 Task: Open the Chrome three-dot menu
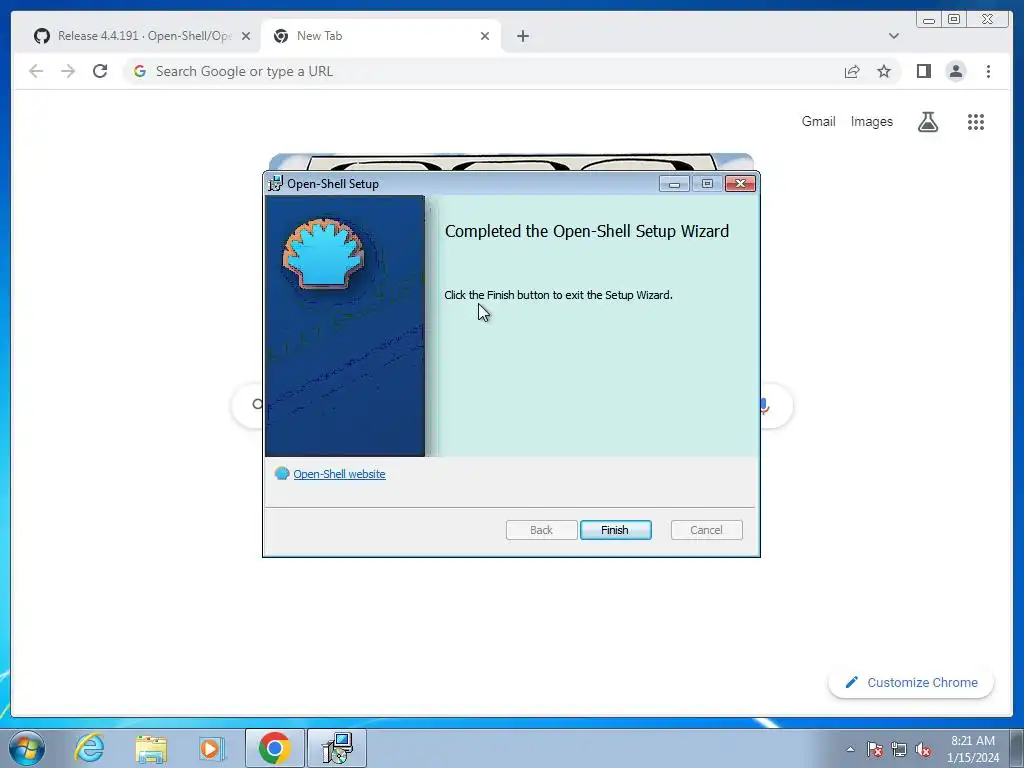[x=988, y=71]
